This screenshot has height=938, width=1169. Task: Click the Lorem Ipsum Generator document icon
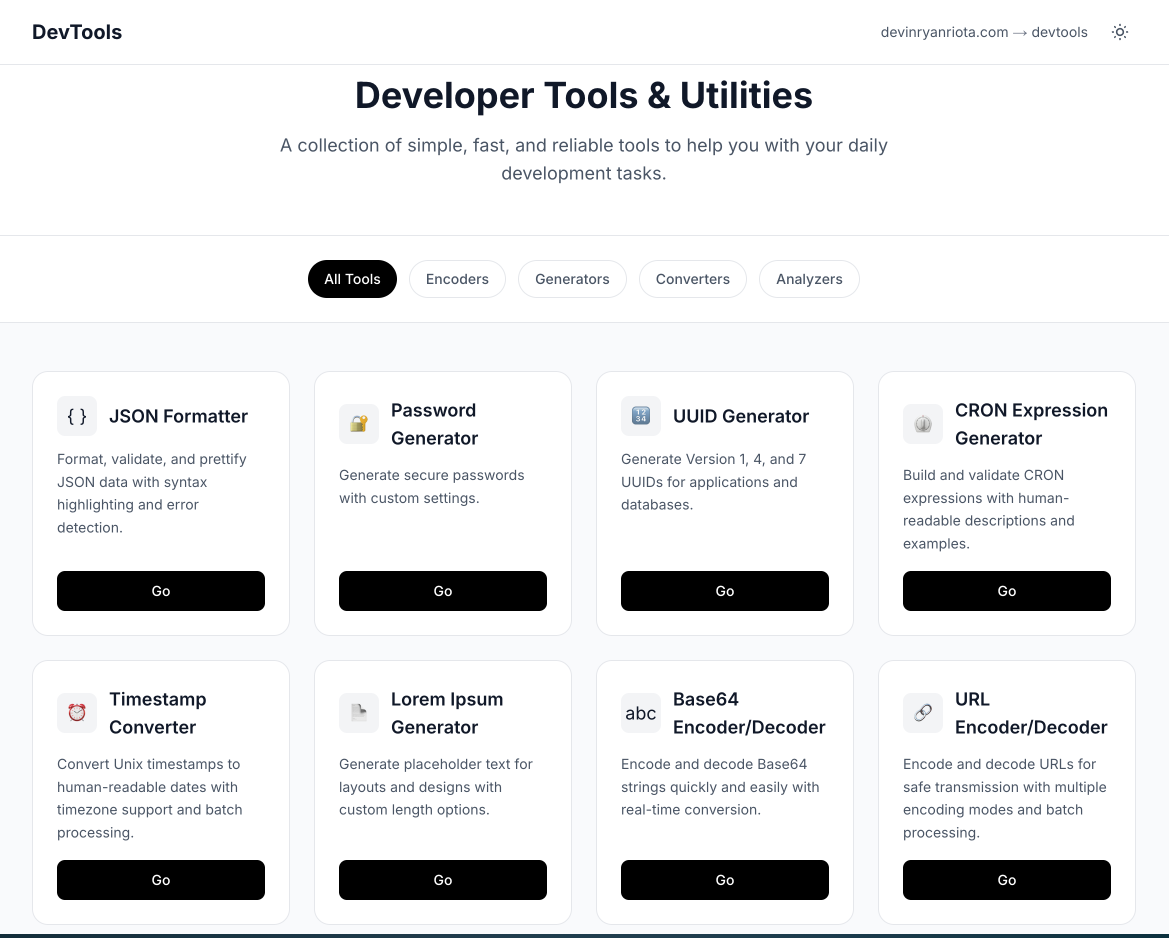359,713
